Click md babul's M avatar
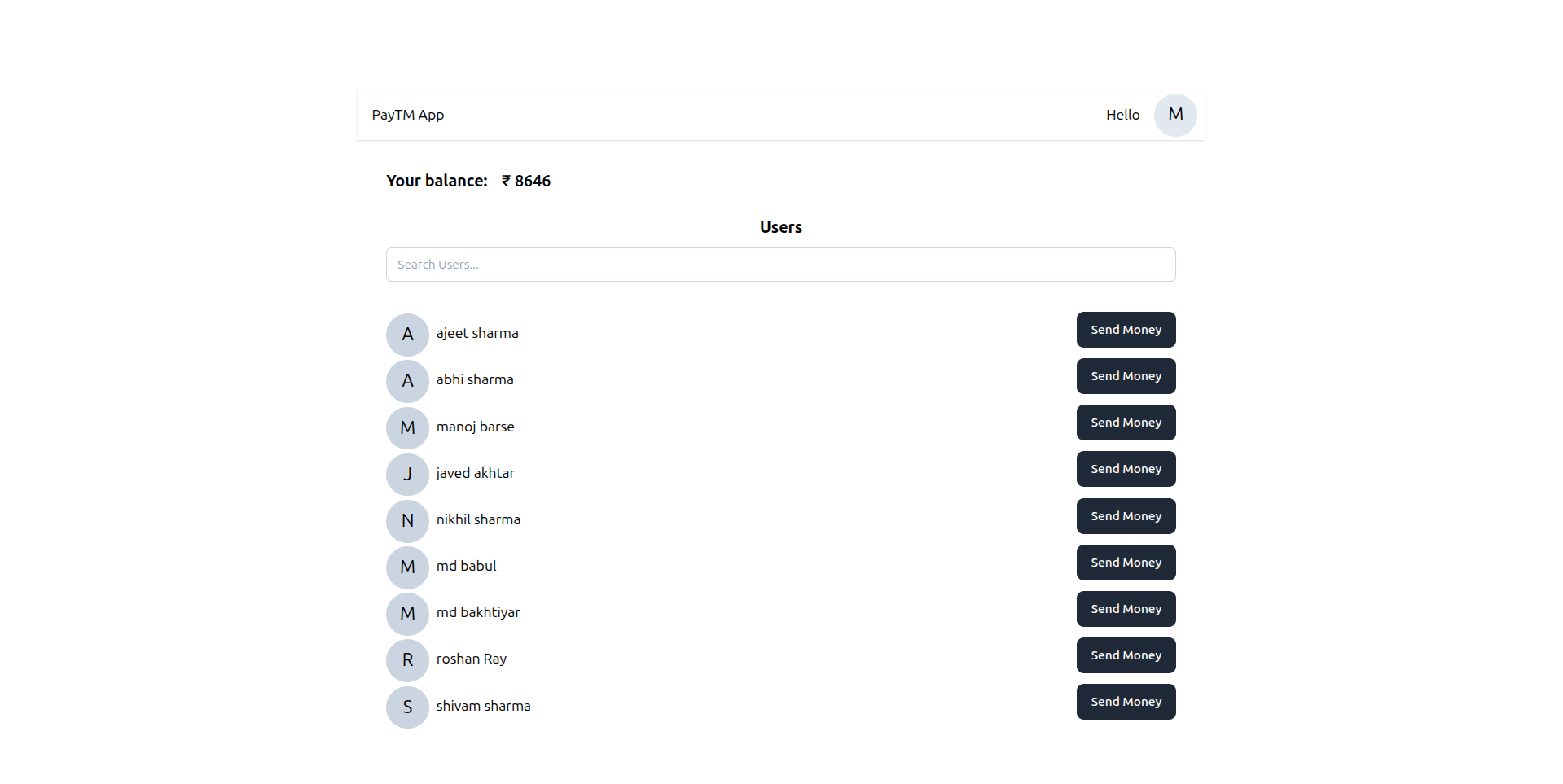This screenshot has height=784, width=1563. (x=407, y=567)
